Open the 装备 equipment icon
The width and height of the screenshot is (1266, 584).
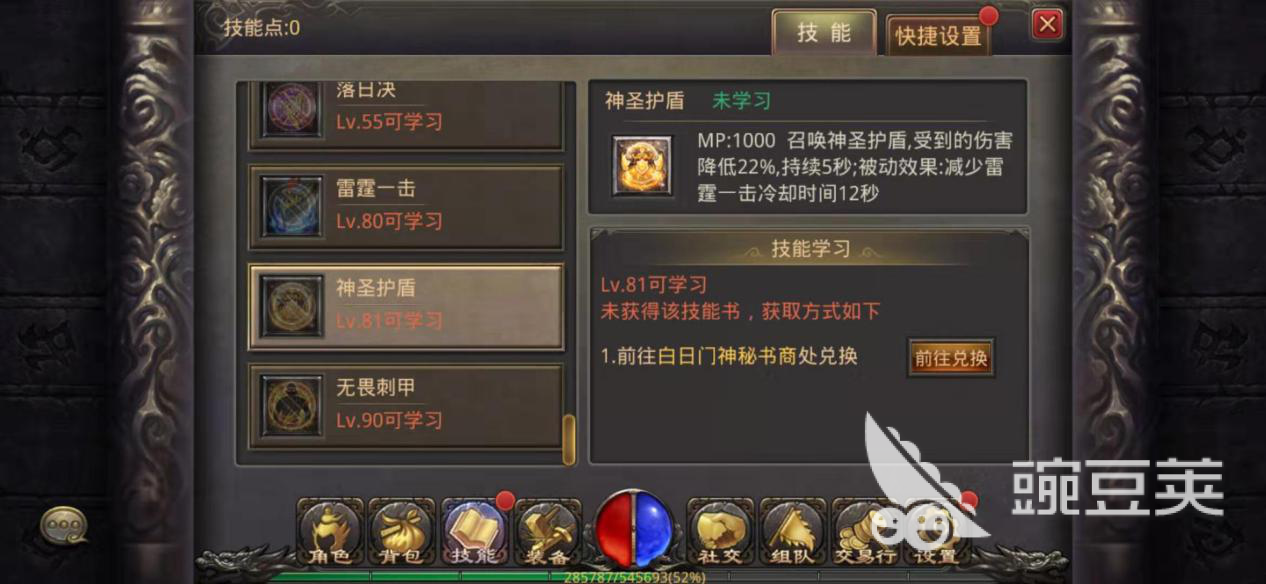pyautogui.click(x=547, y=531)
